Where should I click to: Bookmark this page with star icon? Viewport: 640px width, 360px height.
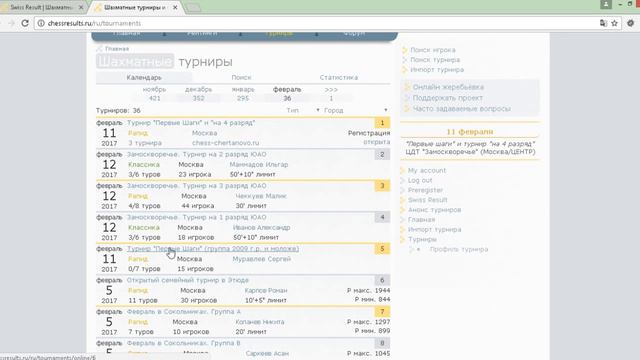[x=615, y=23]
